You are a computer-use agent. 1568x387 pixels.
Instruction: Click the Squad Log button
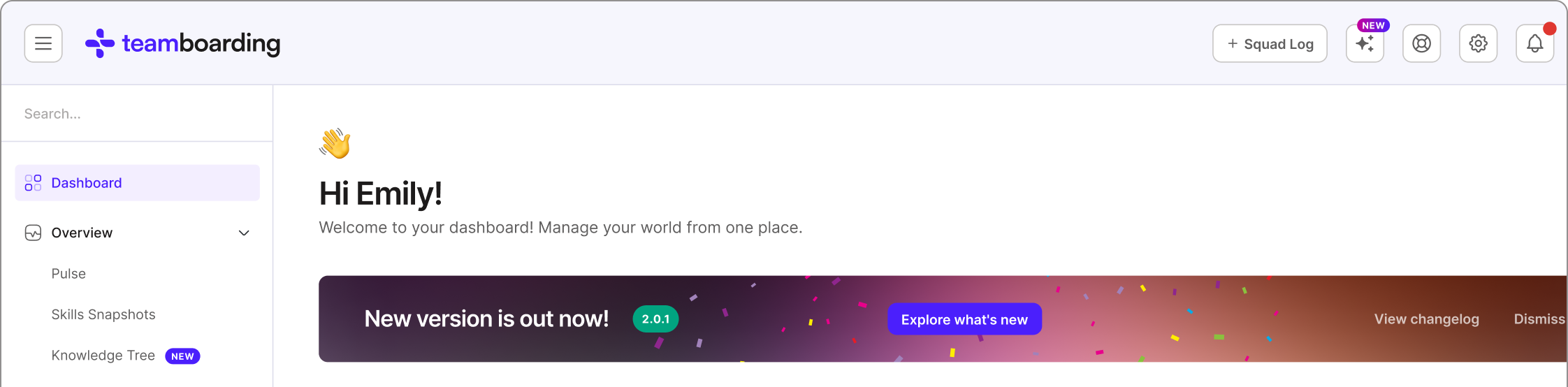[x=1270, y=44]
